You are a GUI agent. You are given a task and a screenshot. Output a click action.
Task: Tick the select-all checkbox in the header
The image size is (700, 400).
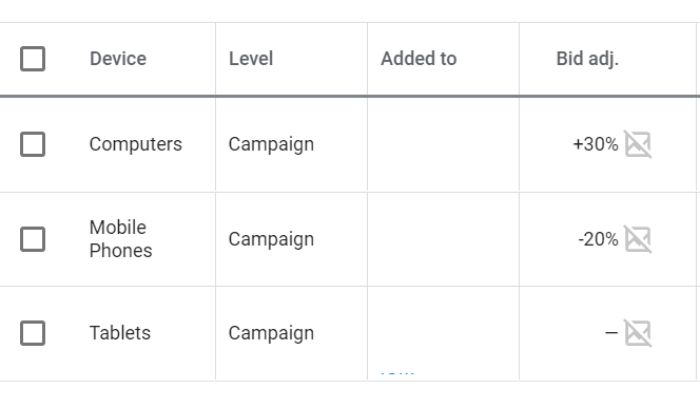(33, 58)
